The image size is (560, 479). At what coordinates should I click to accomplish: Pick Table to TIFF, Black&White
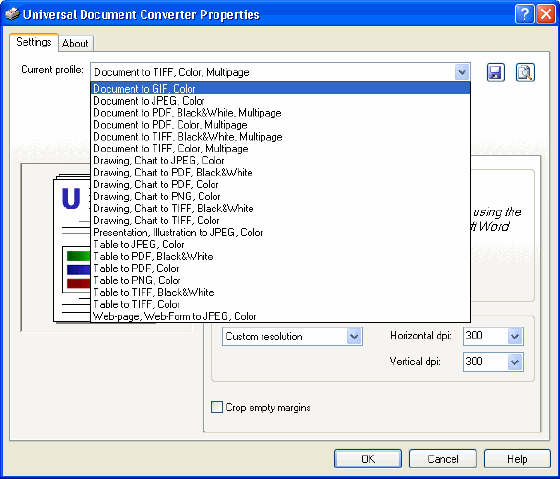(x=280, y=292)
